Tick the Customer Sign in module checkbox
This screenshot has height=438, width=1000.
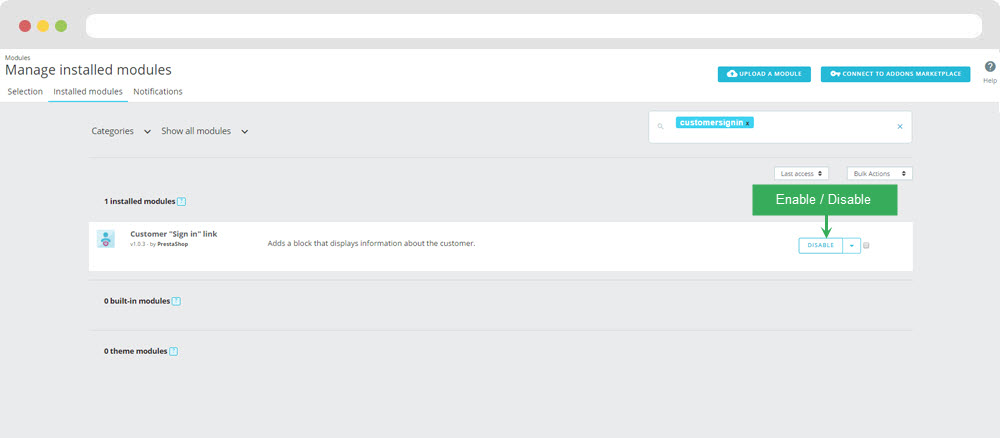point(866,245)
